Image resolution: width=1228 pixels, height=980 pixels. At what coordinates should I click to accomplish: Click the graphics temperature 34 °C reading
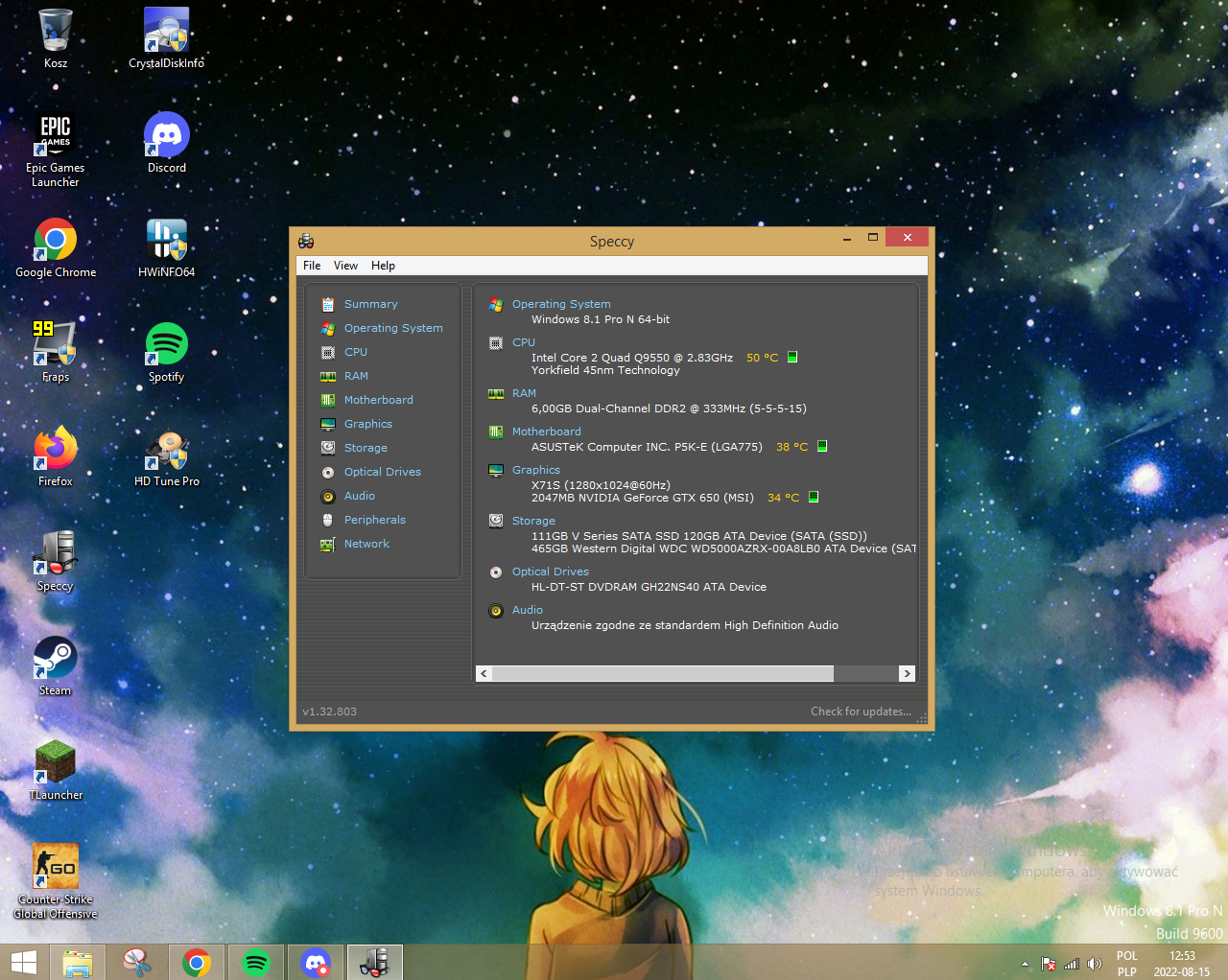[783, 498]
